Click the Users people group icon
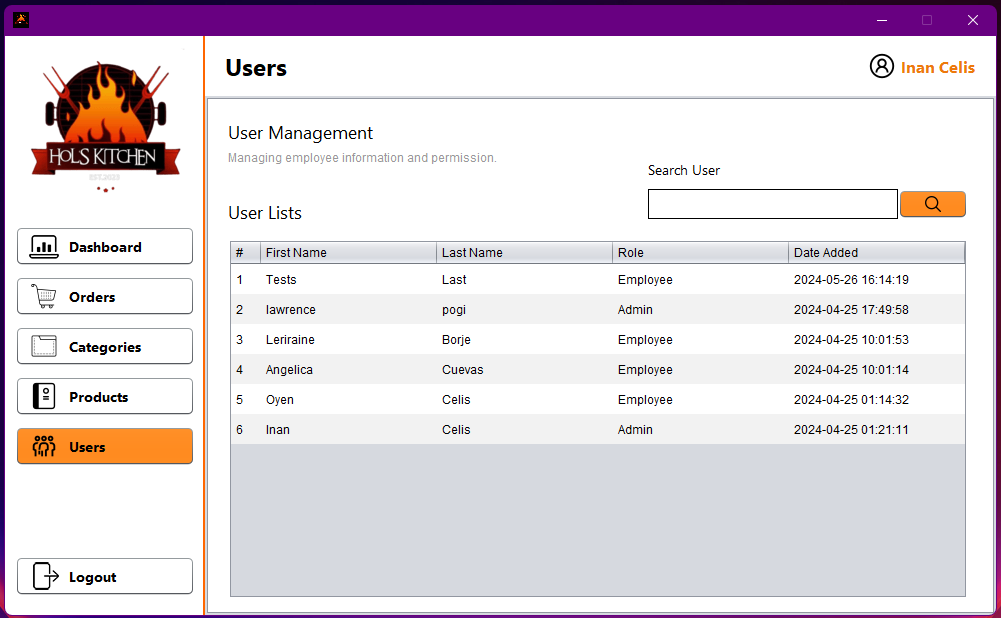 tap(44, 446)
